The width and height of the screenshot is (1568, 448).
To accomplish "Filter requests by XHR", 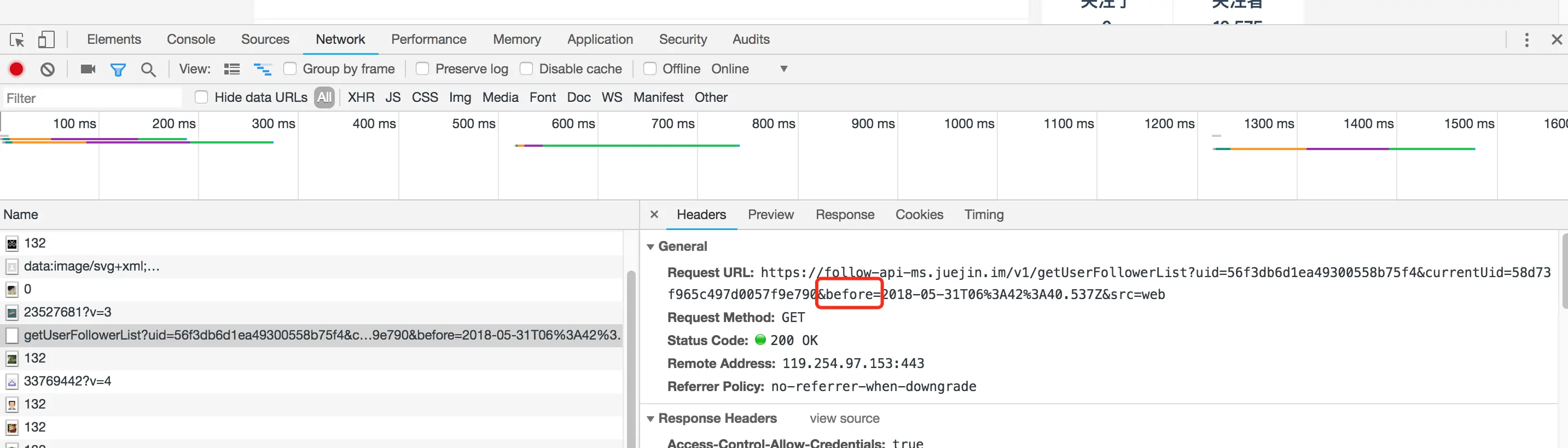I will [361, 97].
